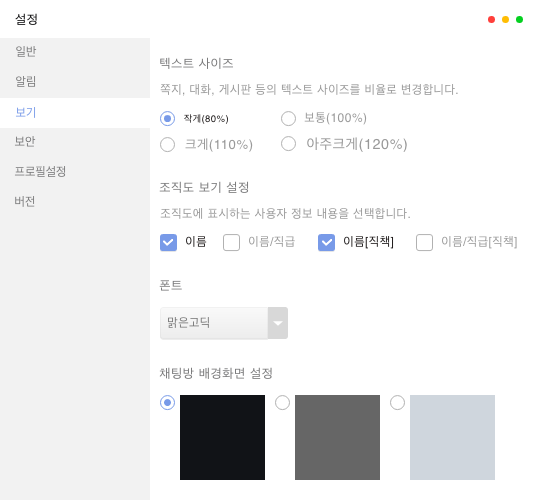535x500 pixels.
Task: Check the 이름/직급[직책] checkbox
Action: 424,242
